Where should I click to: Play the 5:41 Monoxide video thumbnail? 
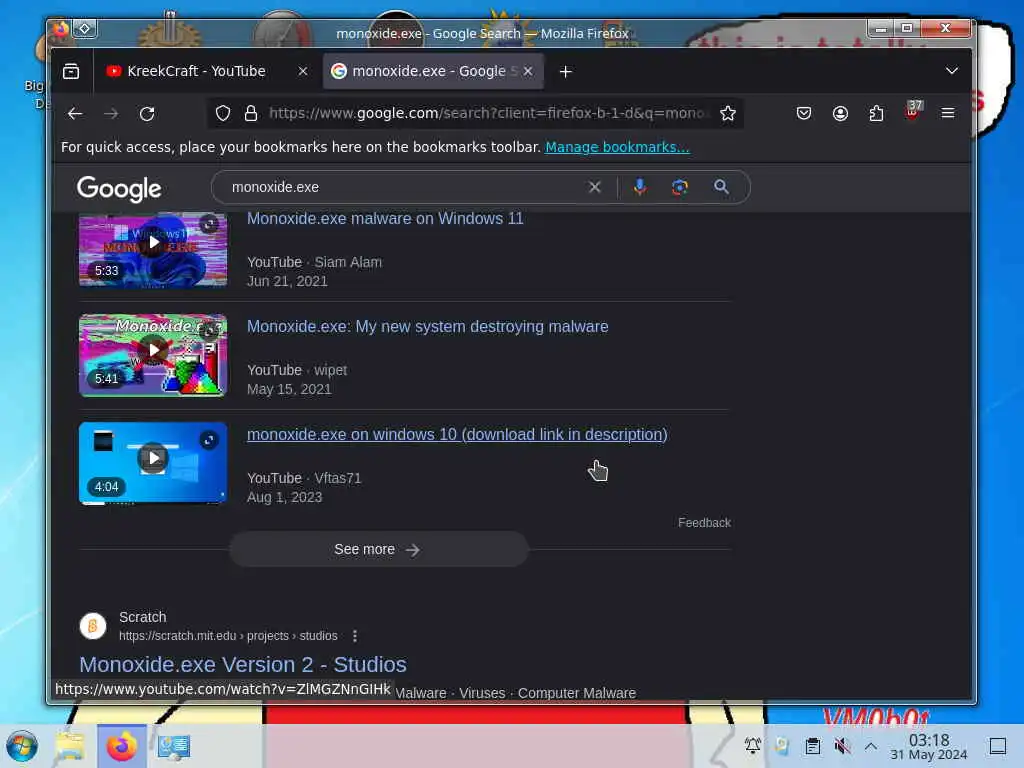pos(153,355)
